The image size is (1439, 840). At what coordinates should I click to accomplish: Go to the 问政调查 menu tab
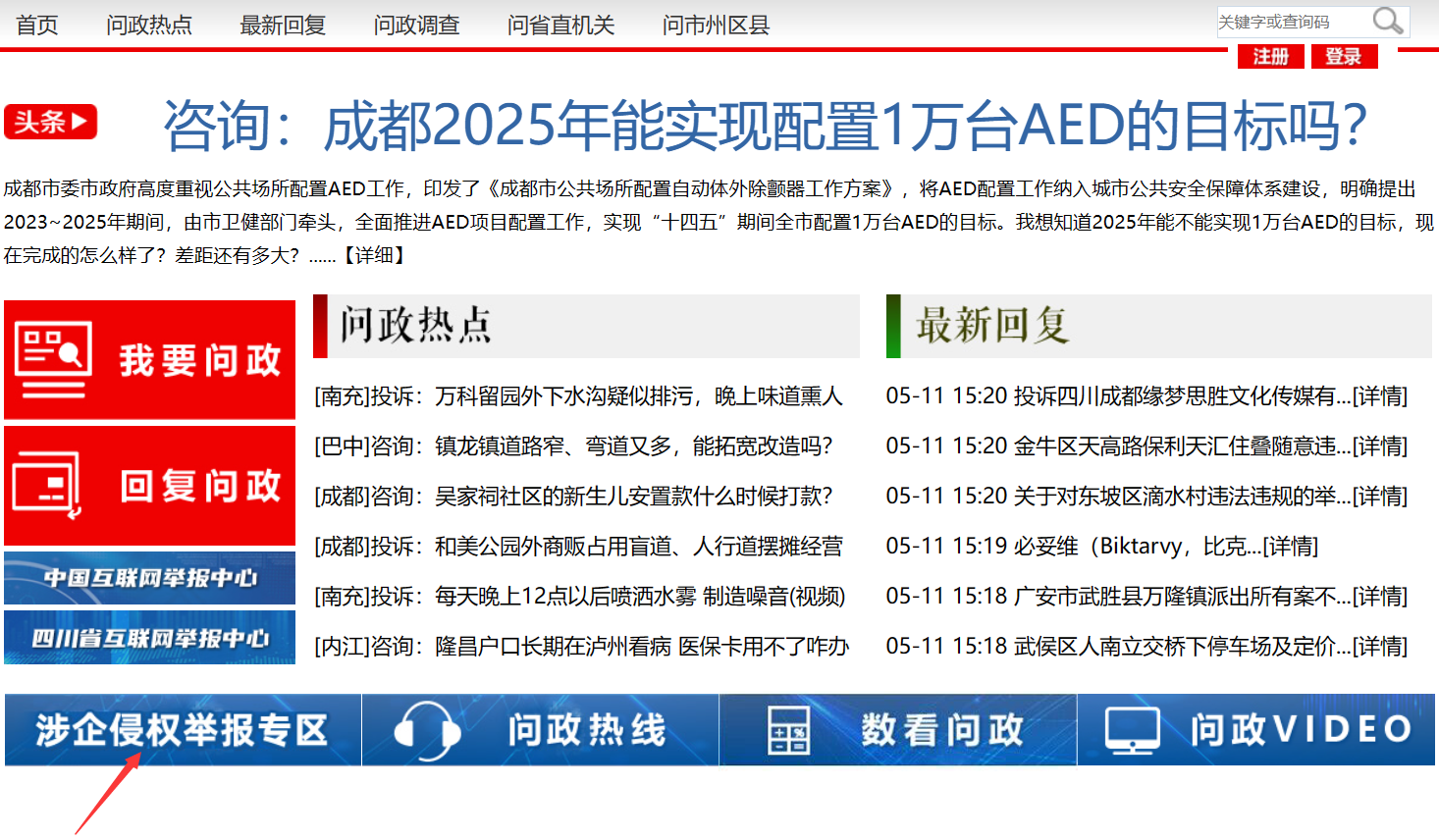416,25
